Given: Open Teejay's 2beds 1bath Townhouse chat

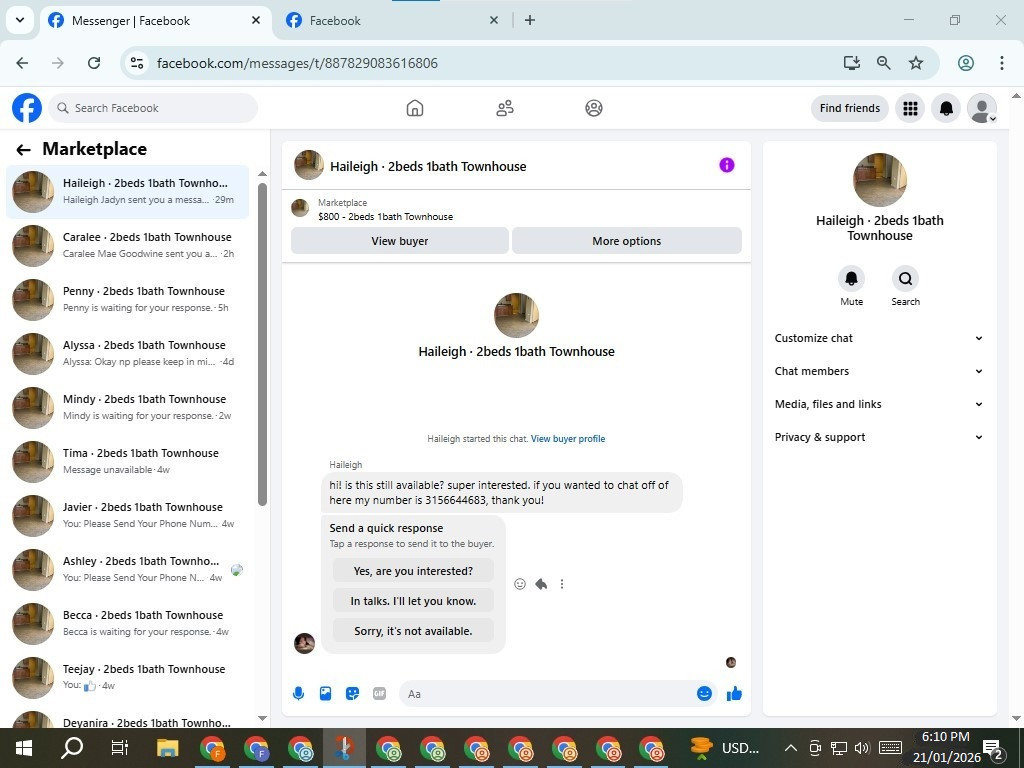Looking at the screenshot, I should (127, 677).
